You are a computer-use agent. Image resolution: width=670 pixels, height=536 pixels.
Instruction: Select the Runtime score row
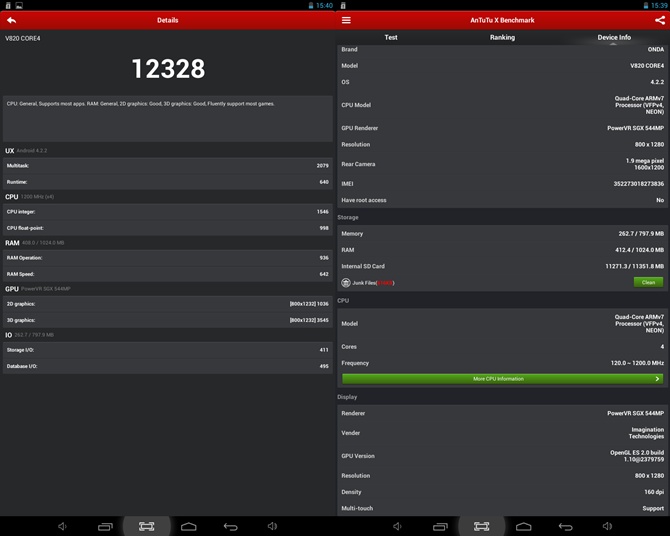[x=168, y=182]
